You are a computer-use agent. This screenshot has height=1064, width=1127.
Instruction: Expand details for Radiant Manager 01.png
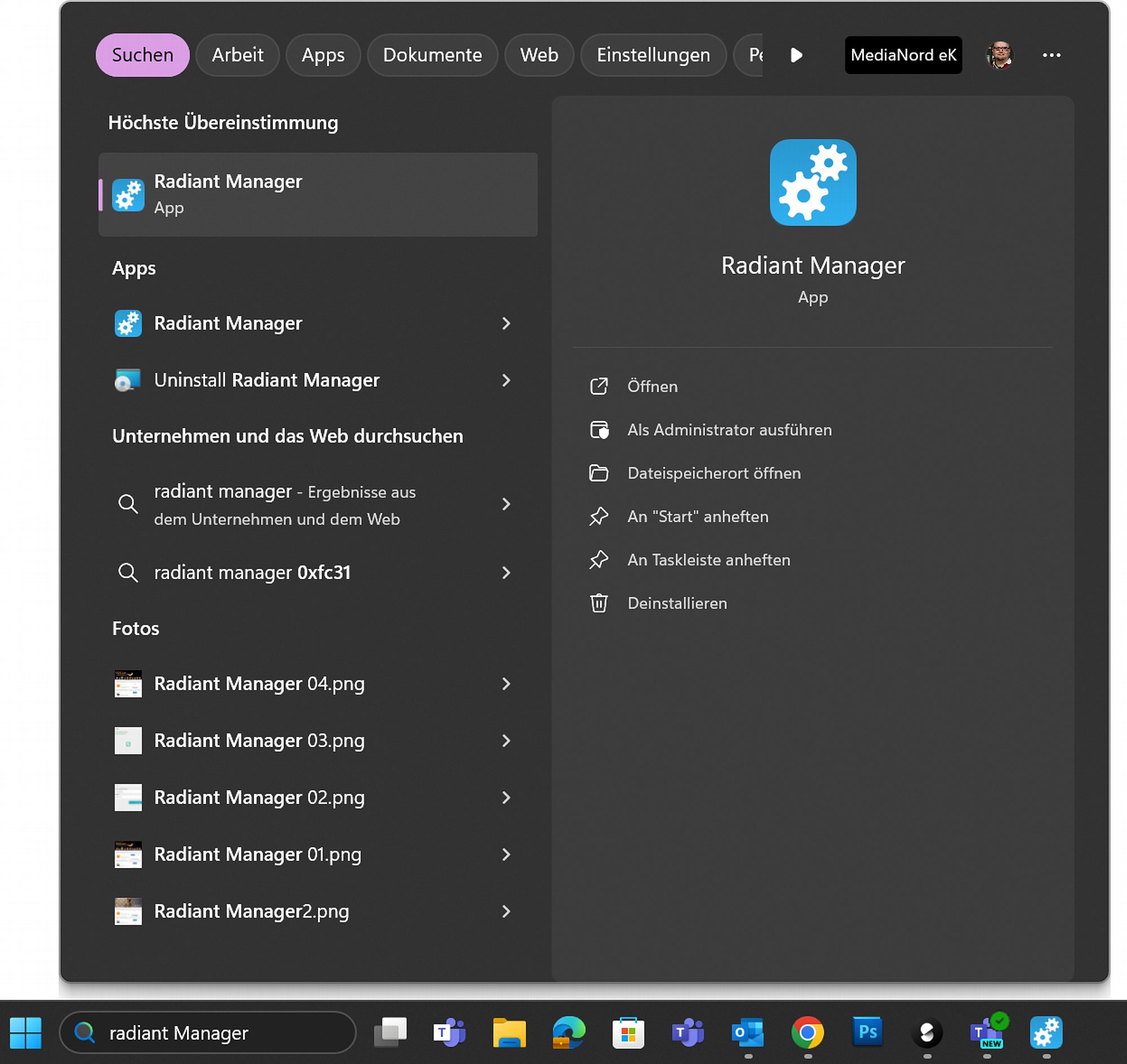coord(506,854)
